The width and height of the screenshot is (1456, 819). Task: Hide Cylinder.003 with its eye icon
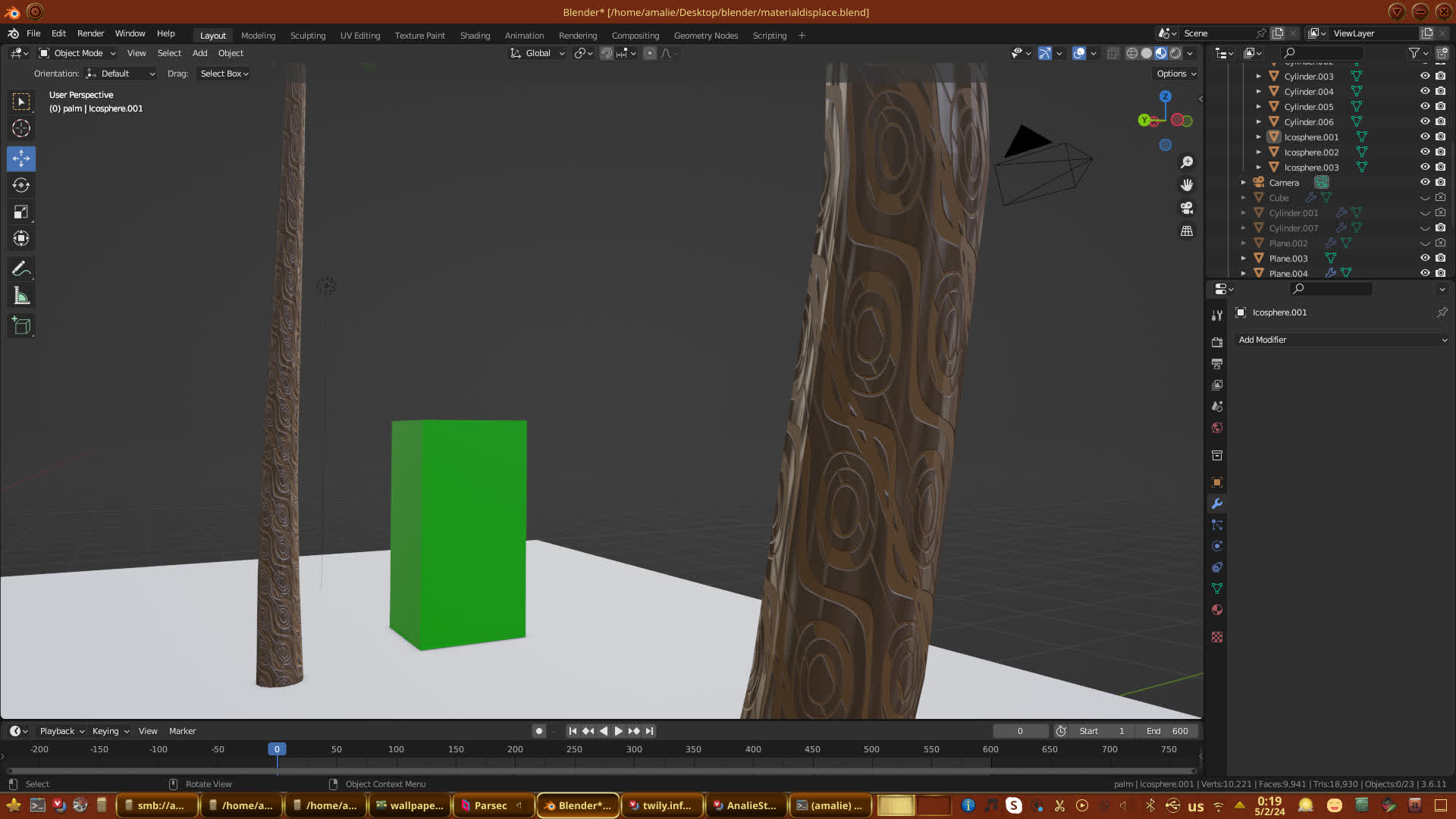coord(1425,76)
